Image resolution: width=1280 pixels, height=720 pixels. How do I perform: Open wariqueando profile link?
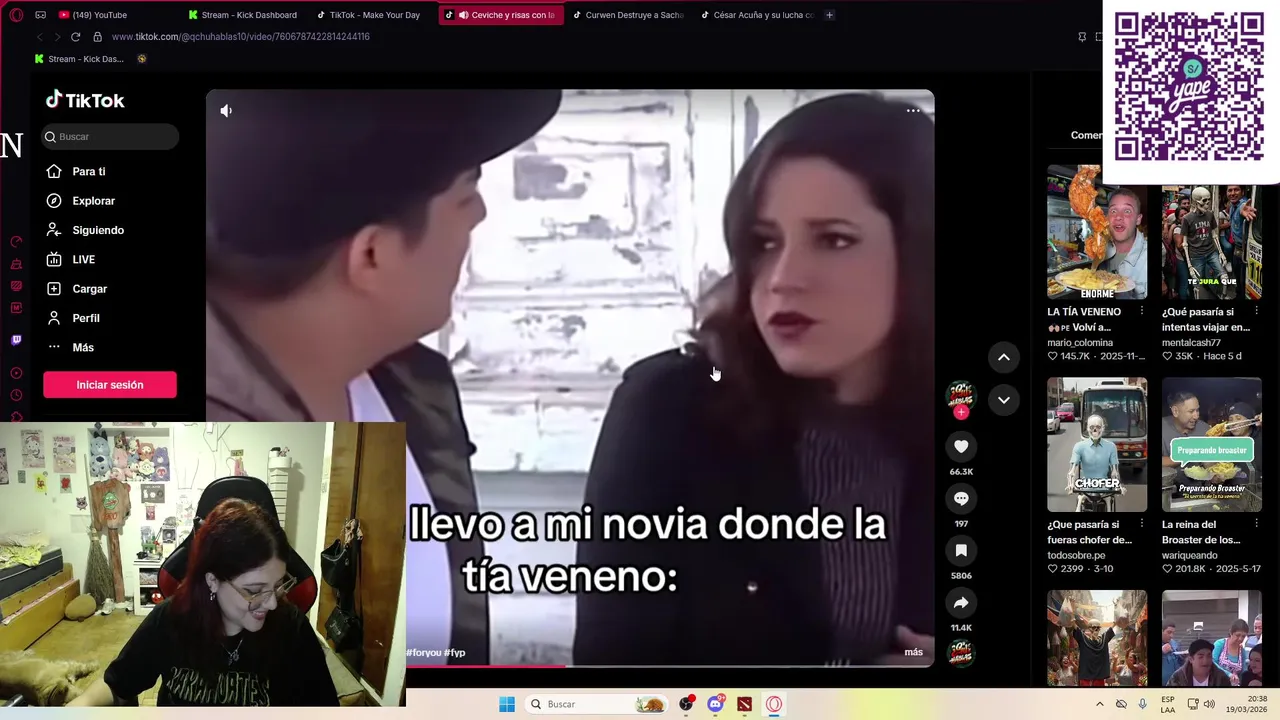(1189, 556)
